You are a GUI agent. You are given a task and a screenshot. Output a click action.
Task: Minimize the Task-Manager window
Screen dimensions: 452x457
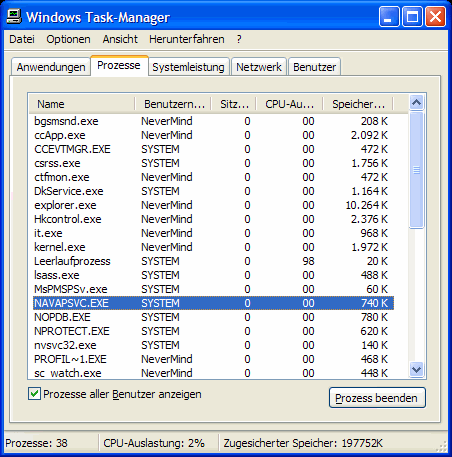[x=389, y=17]
